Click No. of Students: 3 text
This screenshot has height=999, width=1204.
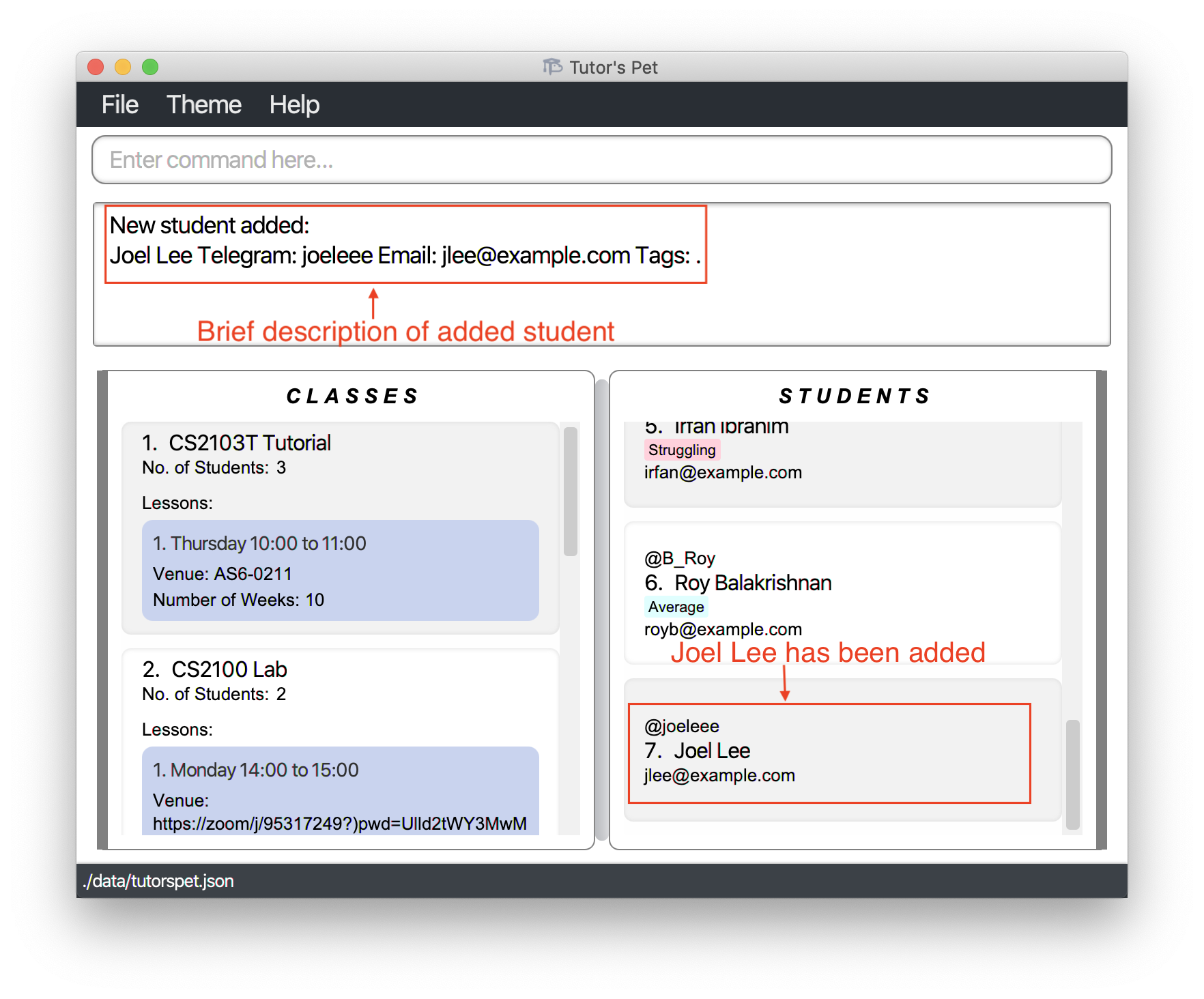click(214, 467)
